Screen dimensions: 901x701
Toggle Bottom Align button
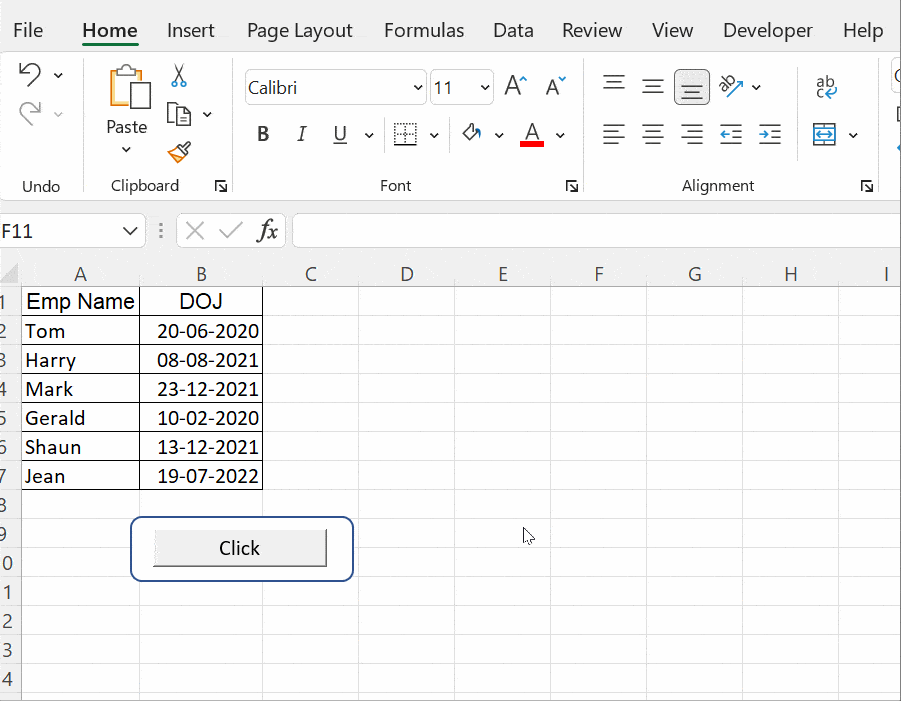click(692, 87)
